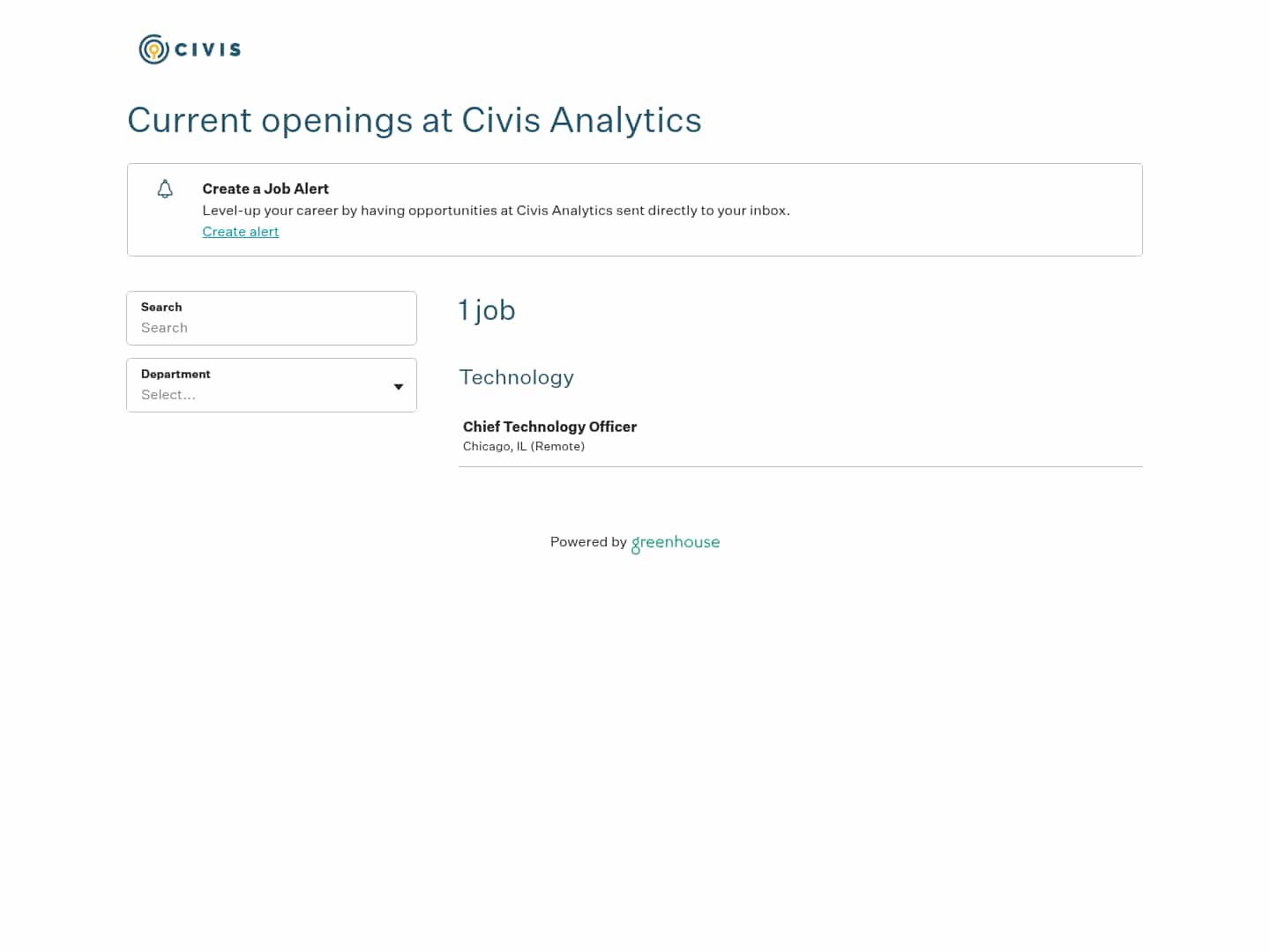
Task: Click the Create a Job Alert banner
Action: coord(635,209)
